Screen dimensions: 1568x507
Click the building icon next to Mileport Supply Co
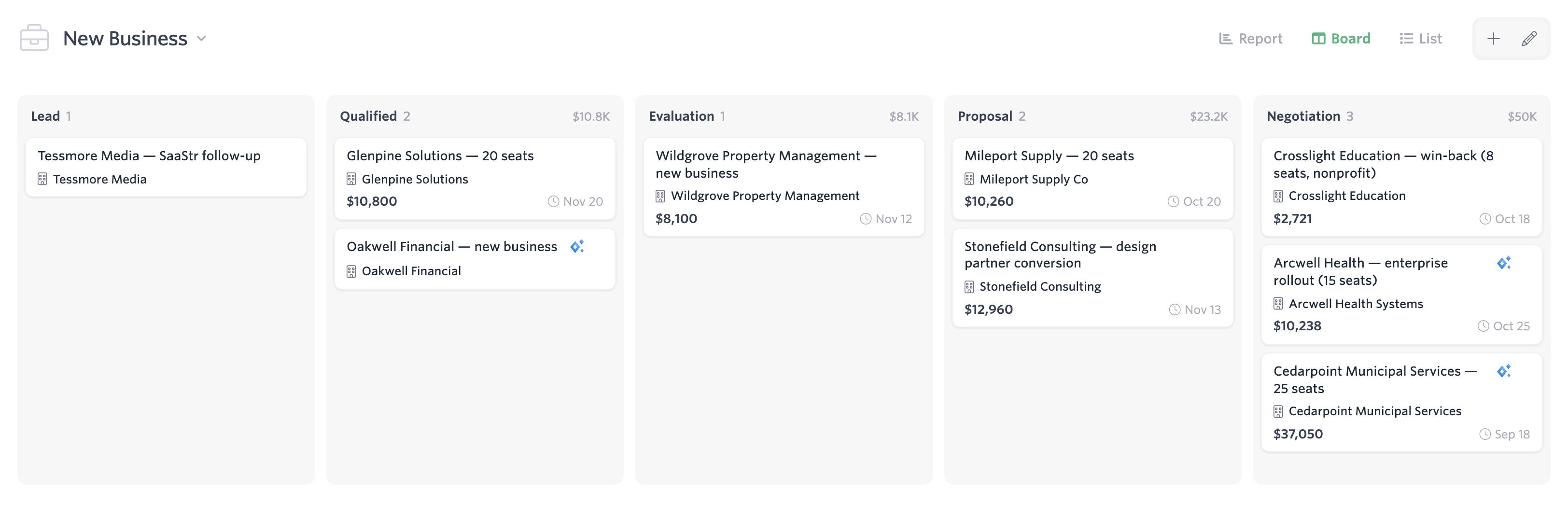969,179
